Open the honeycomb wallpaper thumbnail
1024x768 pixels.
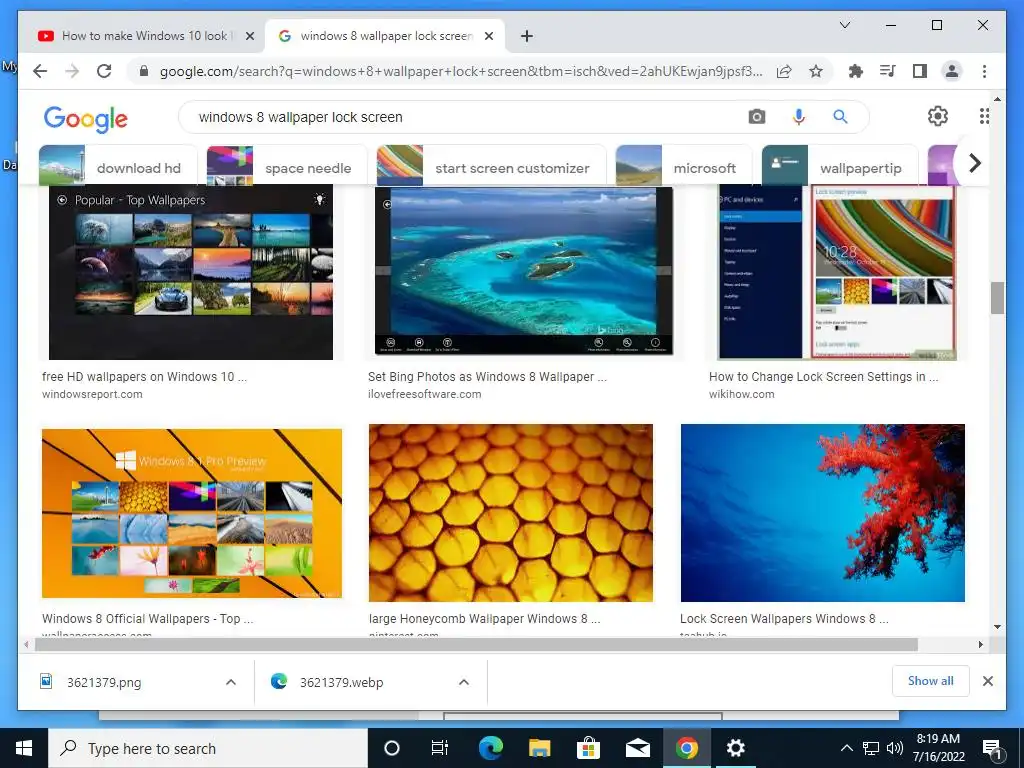click(x=511, y=513)
